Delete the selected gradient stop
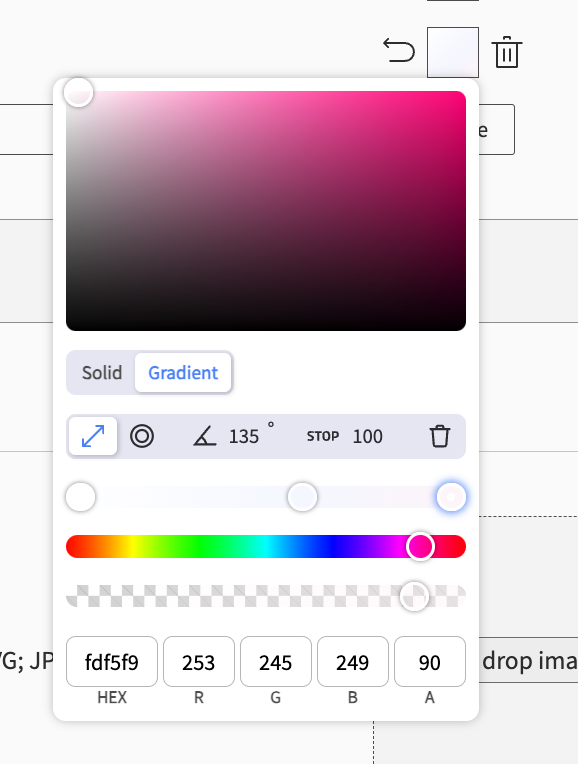This screenshot has width=578, height=764. (x=440, y=436)
